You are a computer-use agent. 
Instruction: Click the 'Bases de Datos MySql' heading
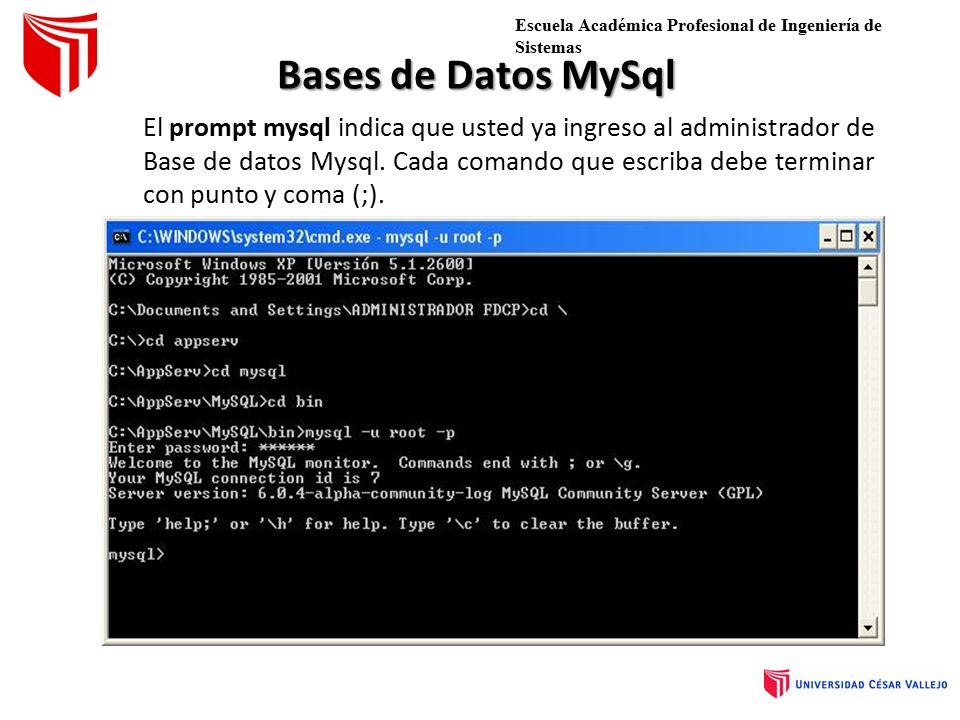click(x=476, y=76)
